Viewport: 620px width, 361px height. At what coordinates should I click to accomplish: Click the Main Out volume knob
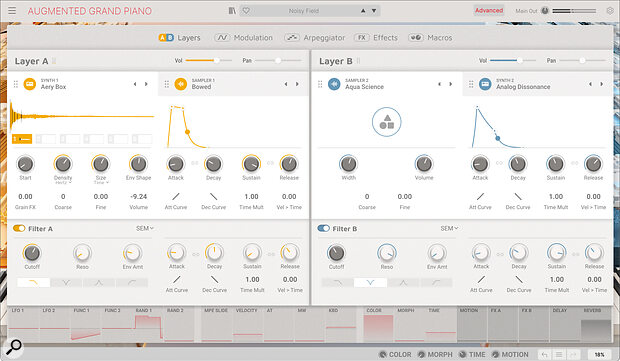545,11
